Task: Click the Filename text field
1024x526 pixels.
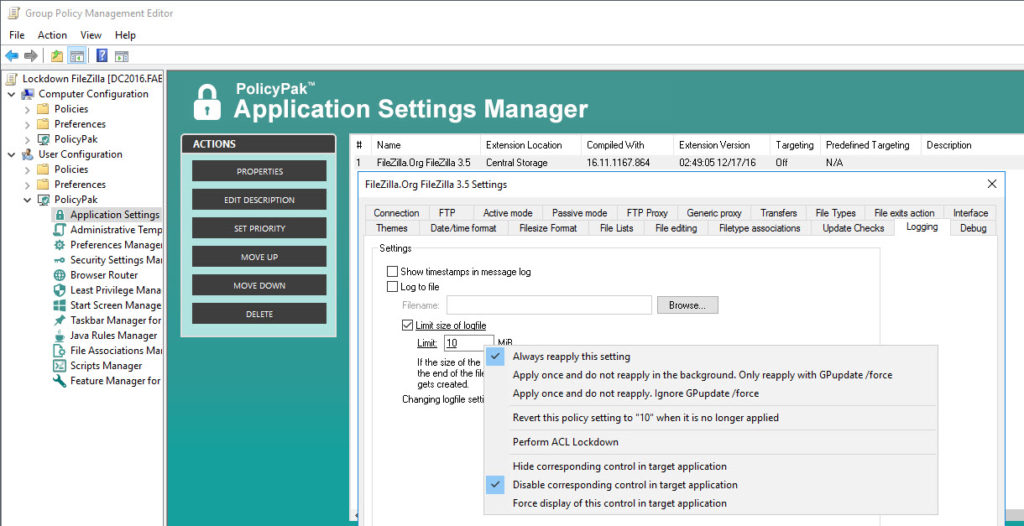Action: pos(549,305)
